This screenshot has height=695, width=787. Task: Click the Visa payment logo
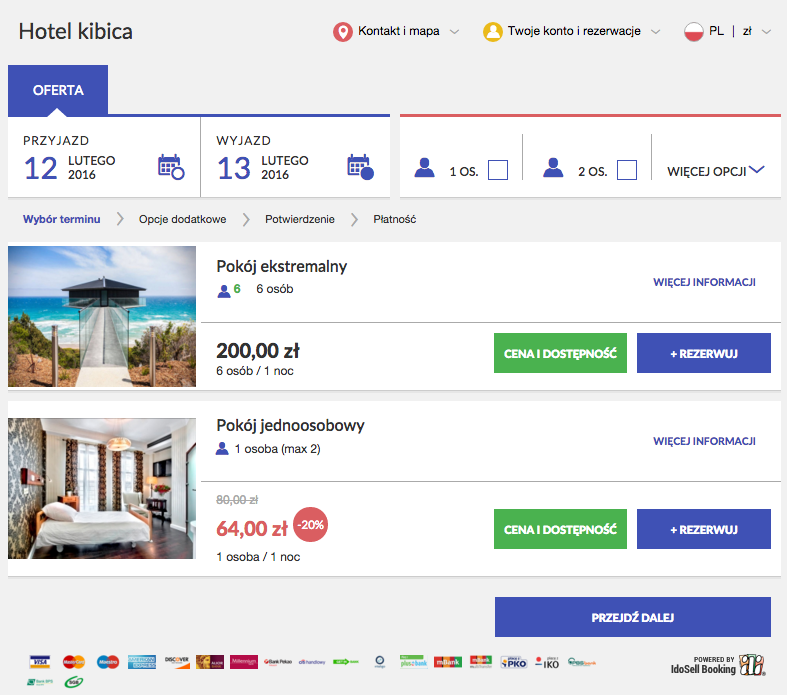coord(40,661)
